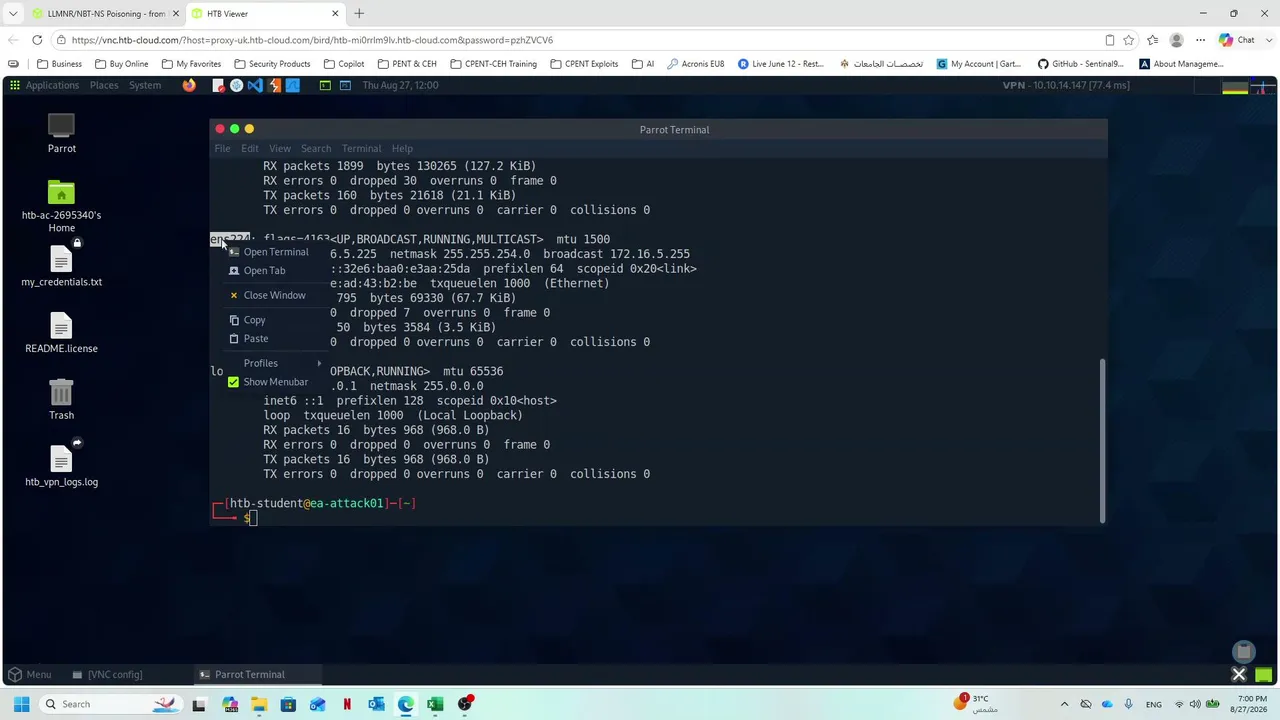Image resolution: width=1280 pixels, height=720 pixels.
Task: Open the terminal Search menu
Action: coord(316,148)
